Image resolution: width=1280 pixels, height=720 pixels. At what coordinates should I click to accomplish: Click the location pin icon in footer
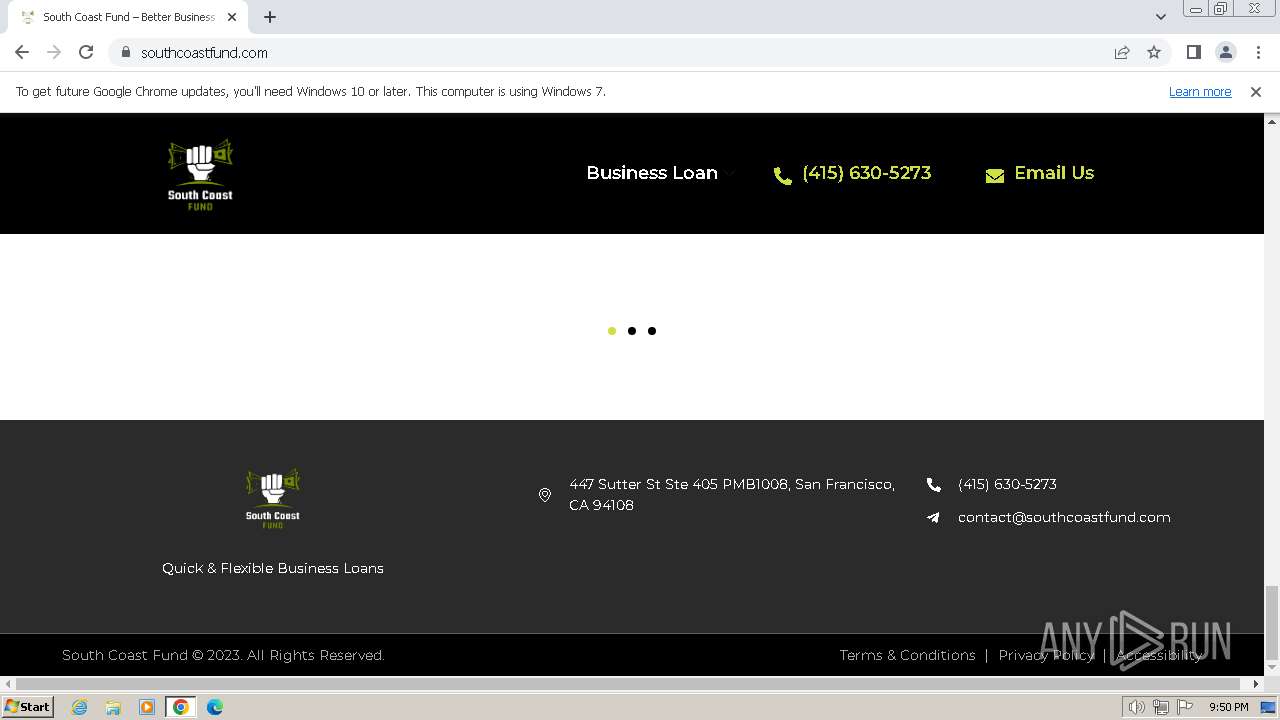coord(545,495)
